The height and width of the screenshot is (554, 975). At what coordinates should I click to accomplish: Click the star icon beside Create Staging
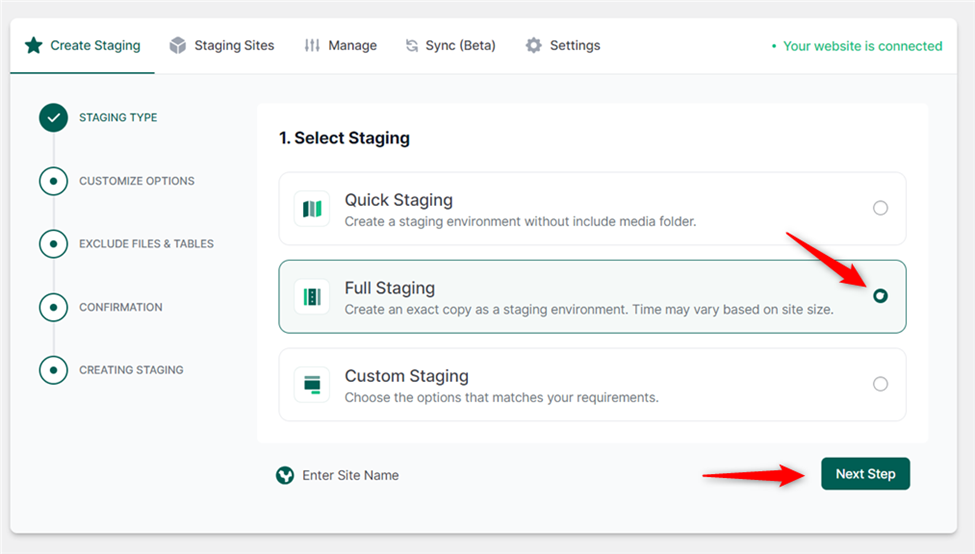pyautogui.click(x=34, y=45)
